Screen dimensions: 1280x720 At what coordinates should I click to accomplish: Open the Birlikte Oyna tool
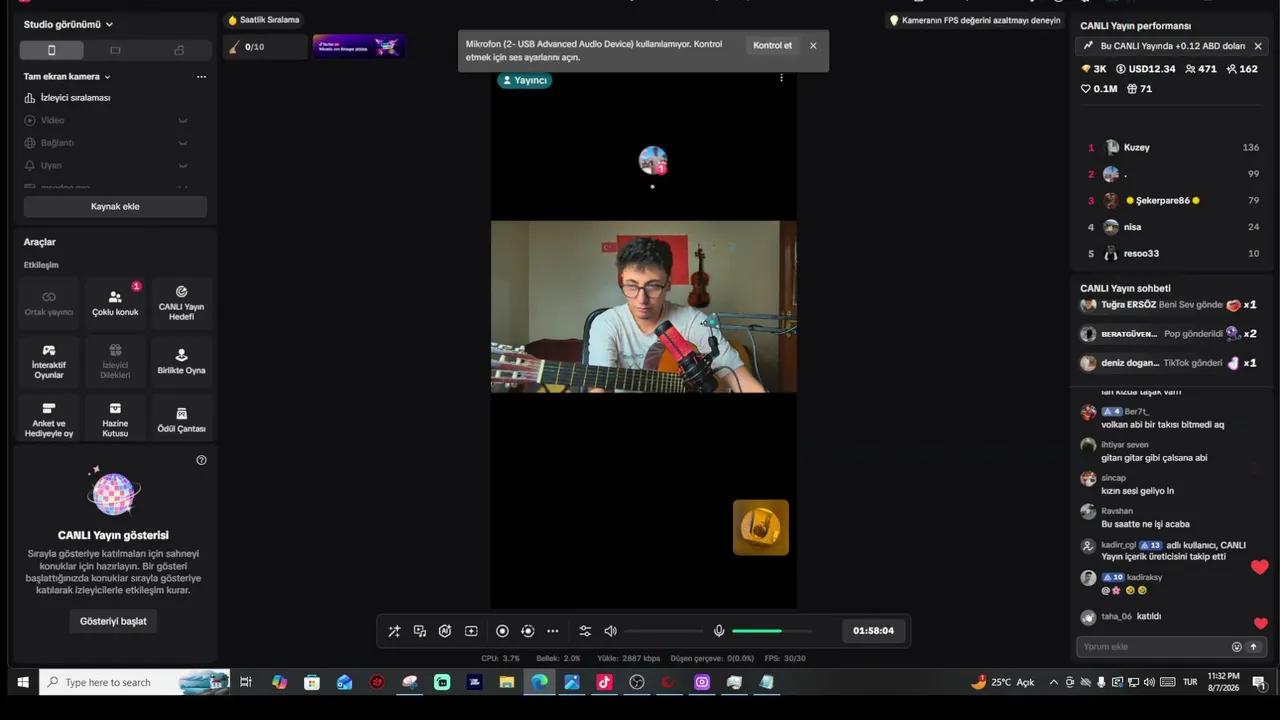click(181, 361)
